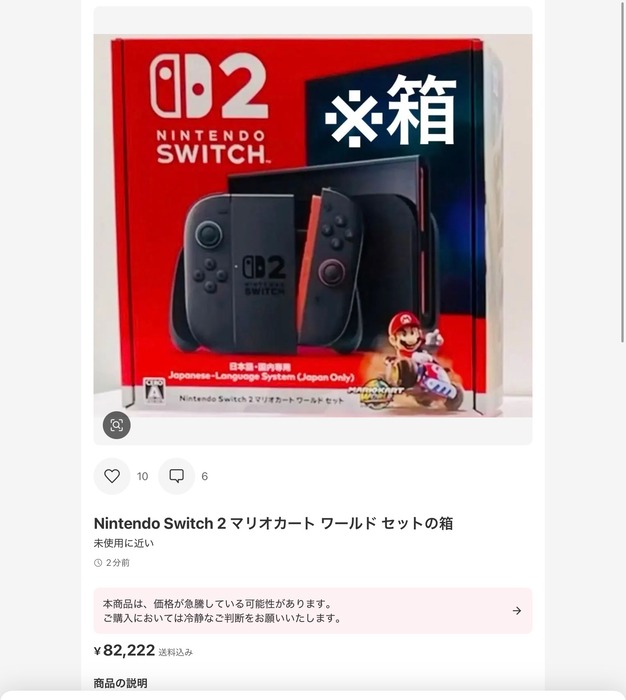626x700 pixels.
Task: Click the 2分前 posted time text
Action: 118,563
